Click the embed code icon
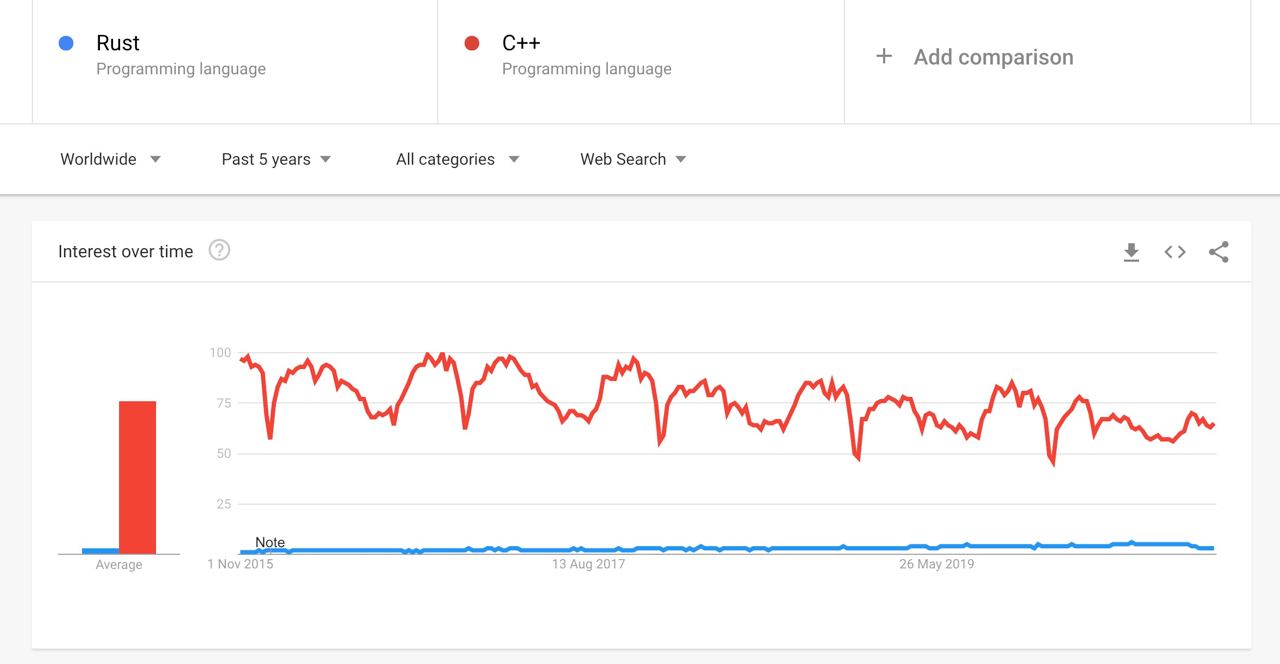 (x=1175, y=252)
